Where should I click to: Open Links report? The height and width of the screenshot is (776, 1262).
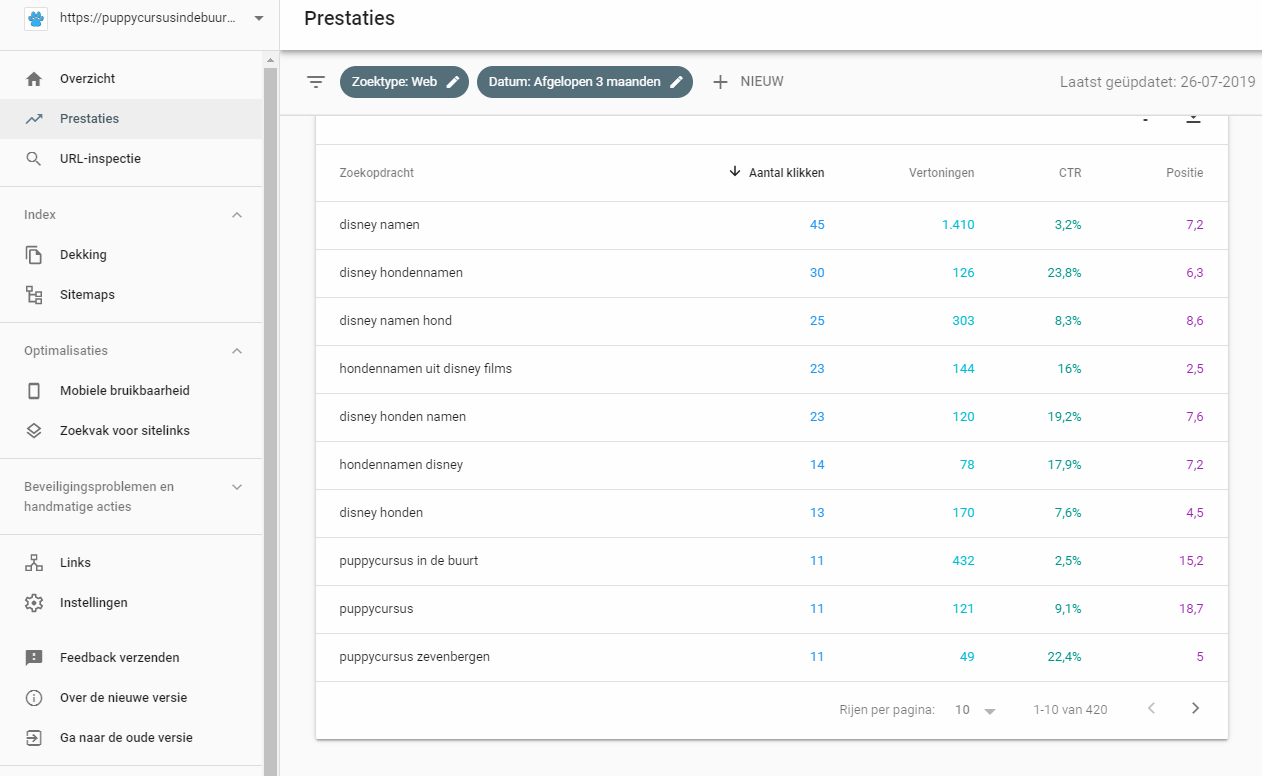[131, 563]
